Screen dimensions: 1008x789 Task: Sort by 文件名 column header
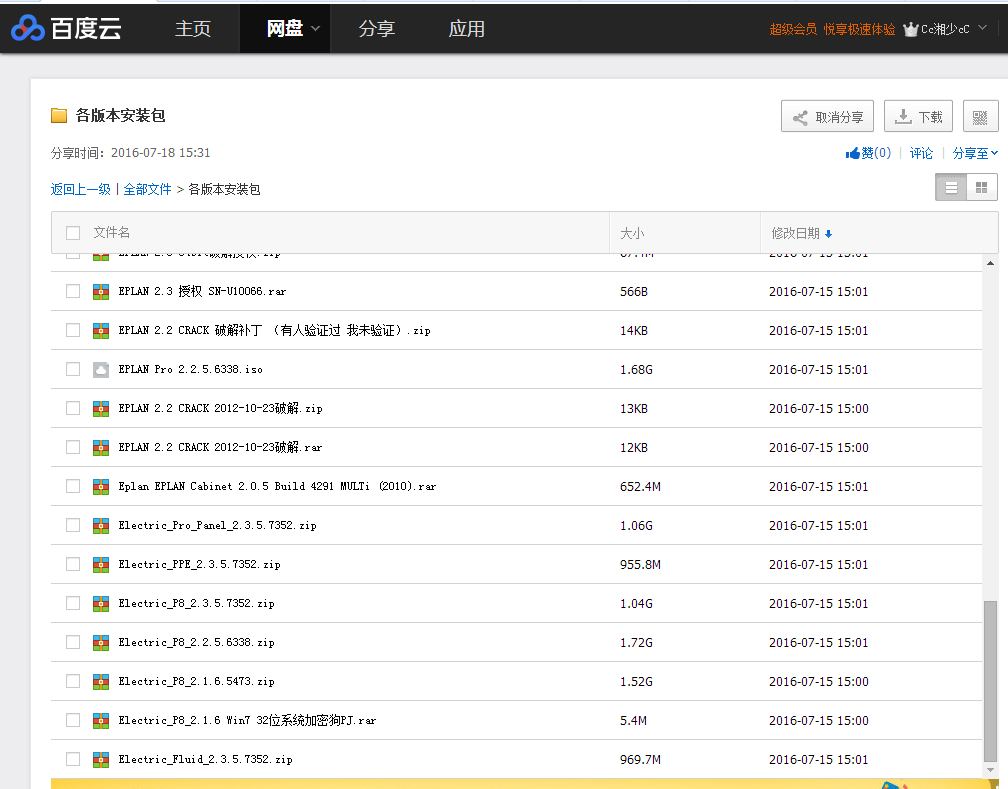coord(111,232)
